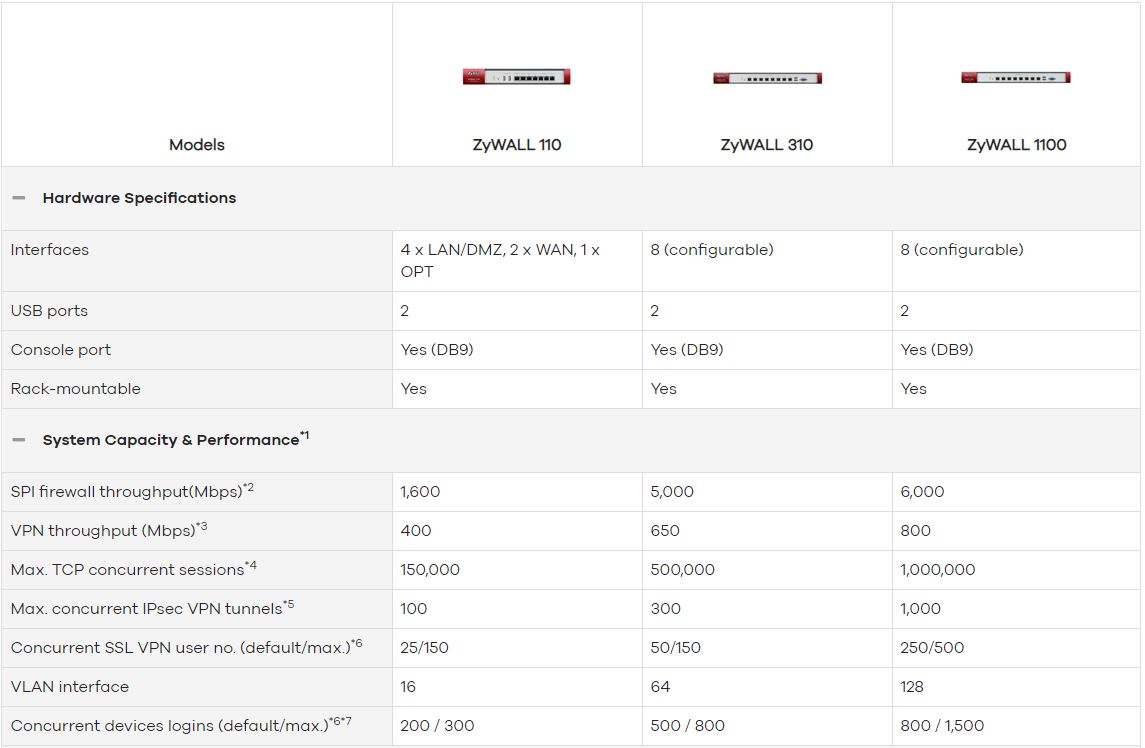
Task: Click the 128 VLAN interface value
Action: point(912,687)
